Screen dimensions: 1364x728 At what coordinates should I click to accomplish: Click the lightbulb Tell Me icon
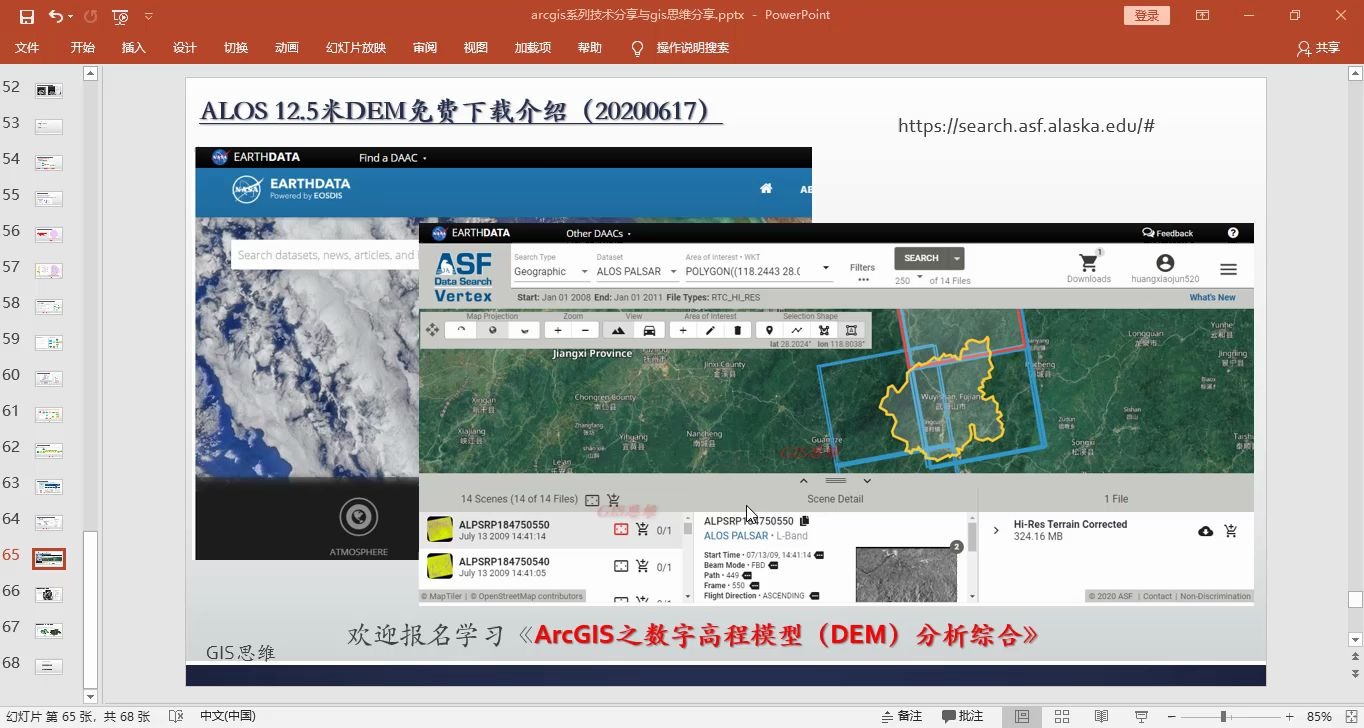pyautogui.click(x=637, y=48)
